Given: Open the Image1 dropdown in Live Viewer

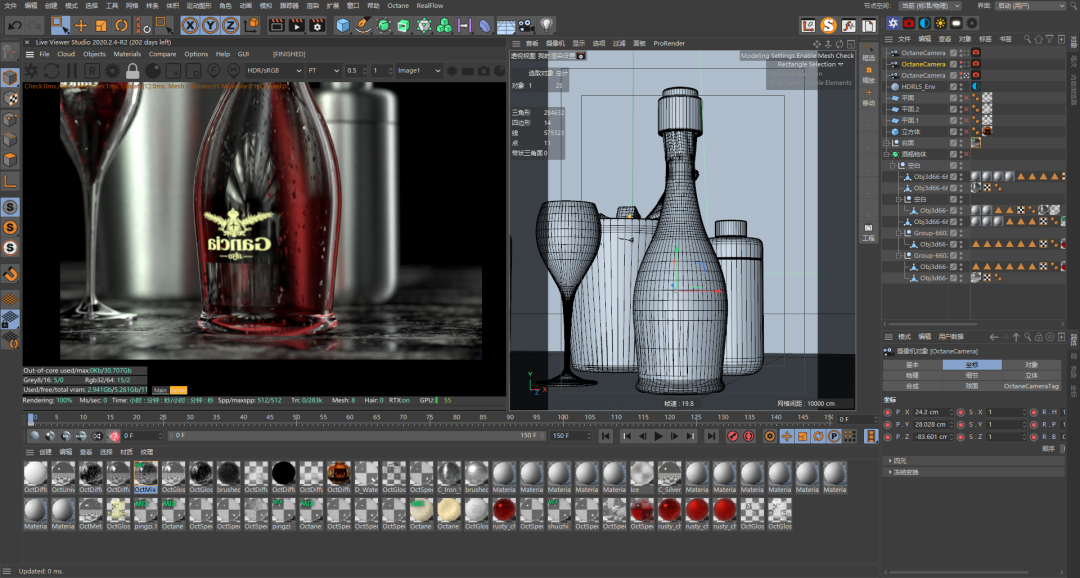Looking at the screenshot, I should (418, 71).
